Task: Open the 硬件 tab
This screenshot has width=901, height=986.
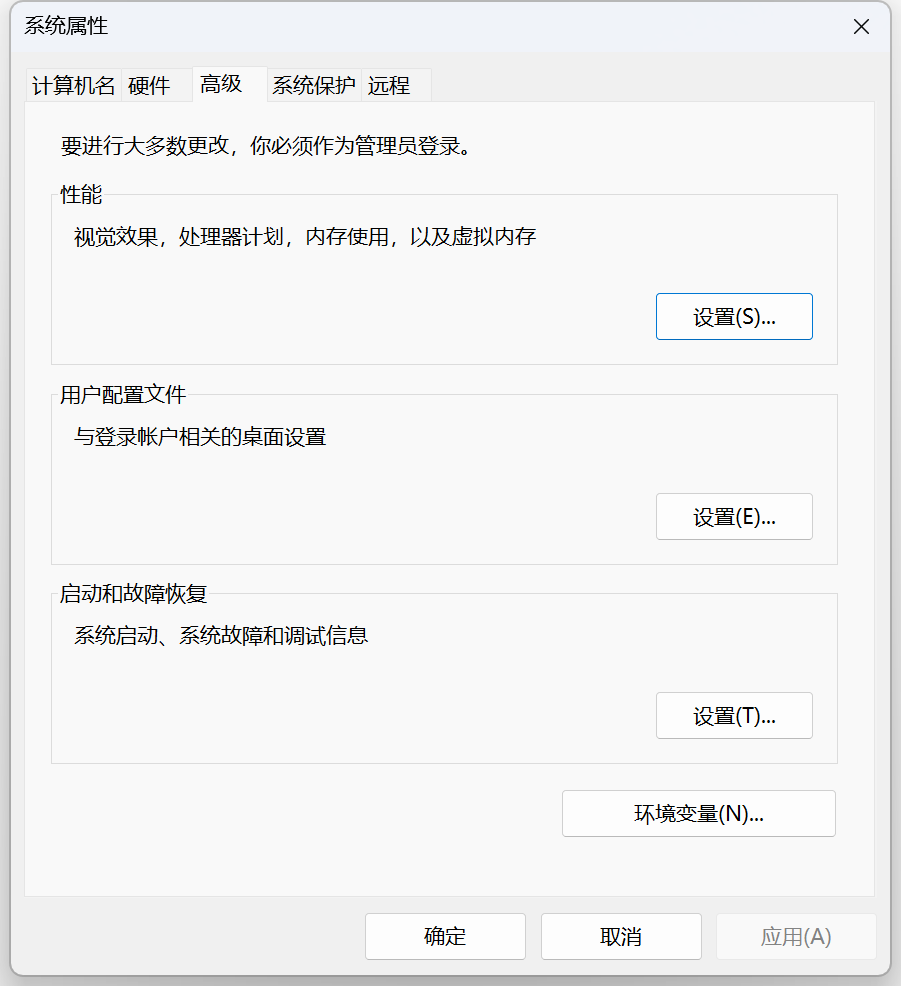Action: pyautogui.click(x=150, y=86)
